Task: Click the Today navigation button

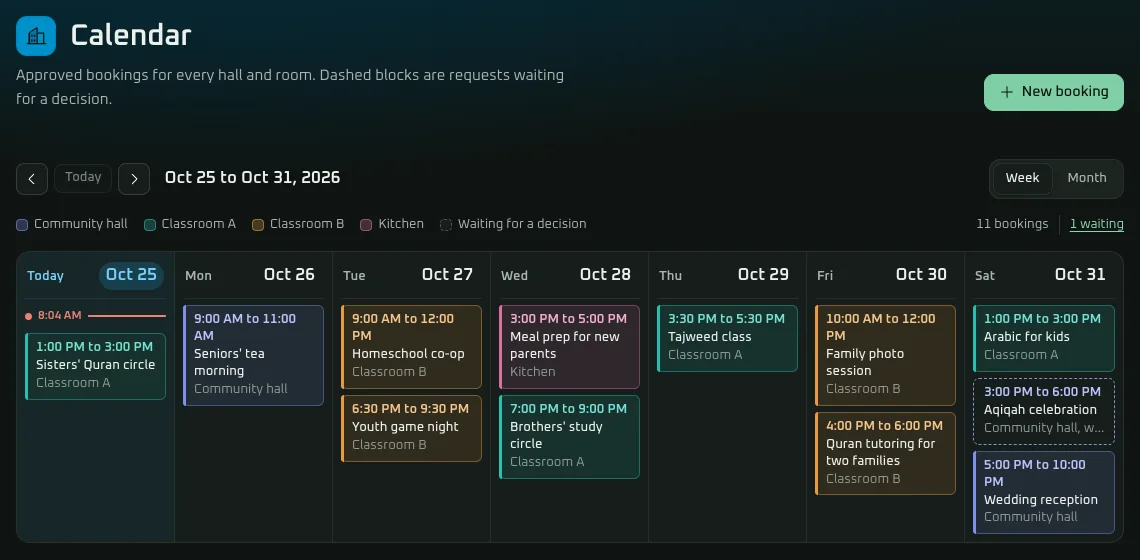Action: pos(83,177)
